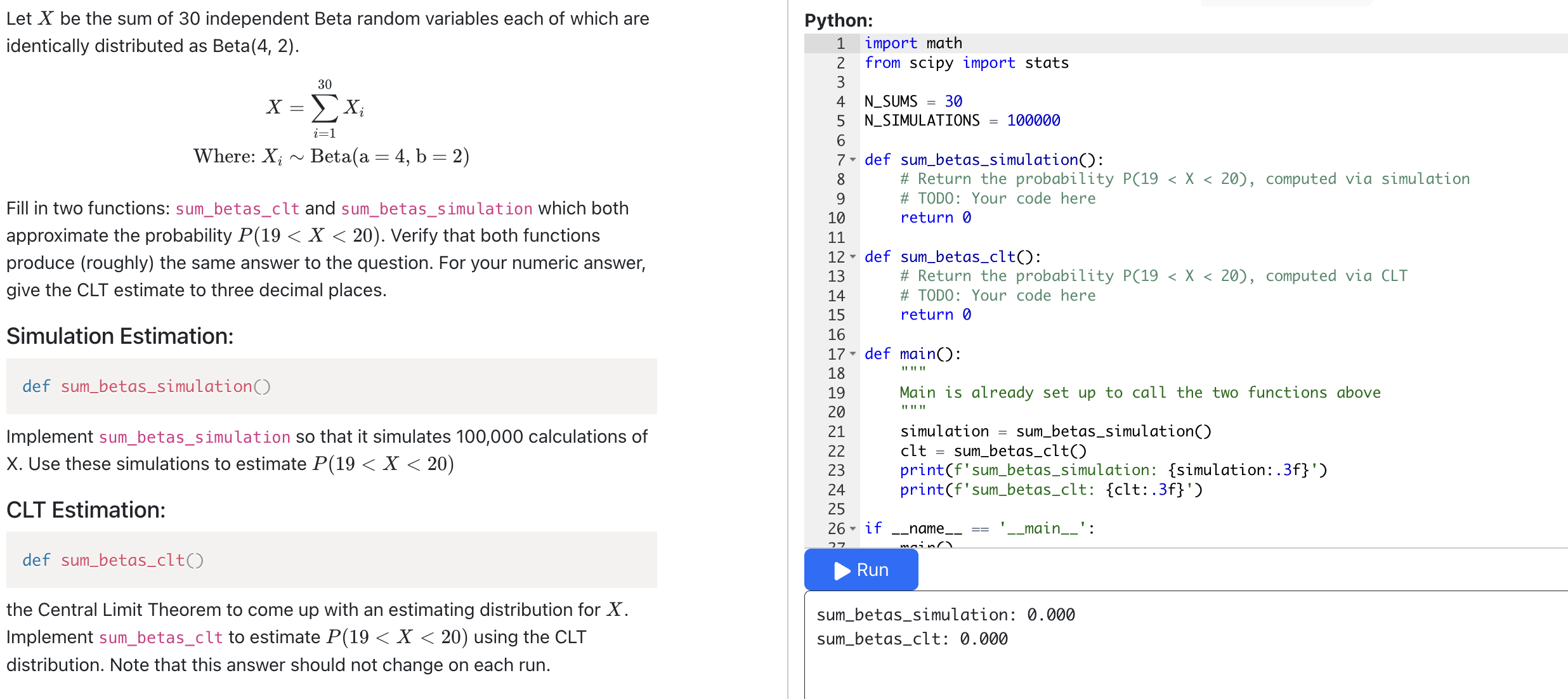The width and height of the screenshot is (1568, 699).
Task: Click the Run play icon
Action: tap(844, 570)
